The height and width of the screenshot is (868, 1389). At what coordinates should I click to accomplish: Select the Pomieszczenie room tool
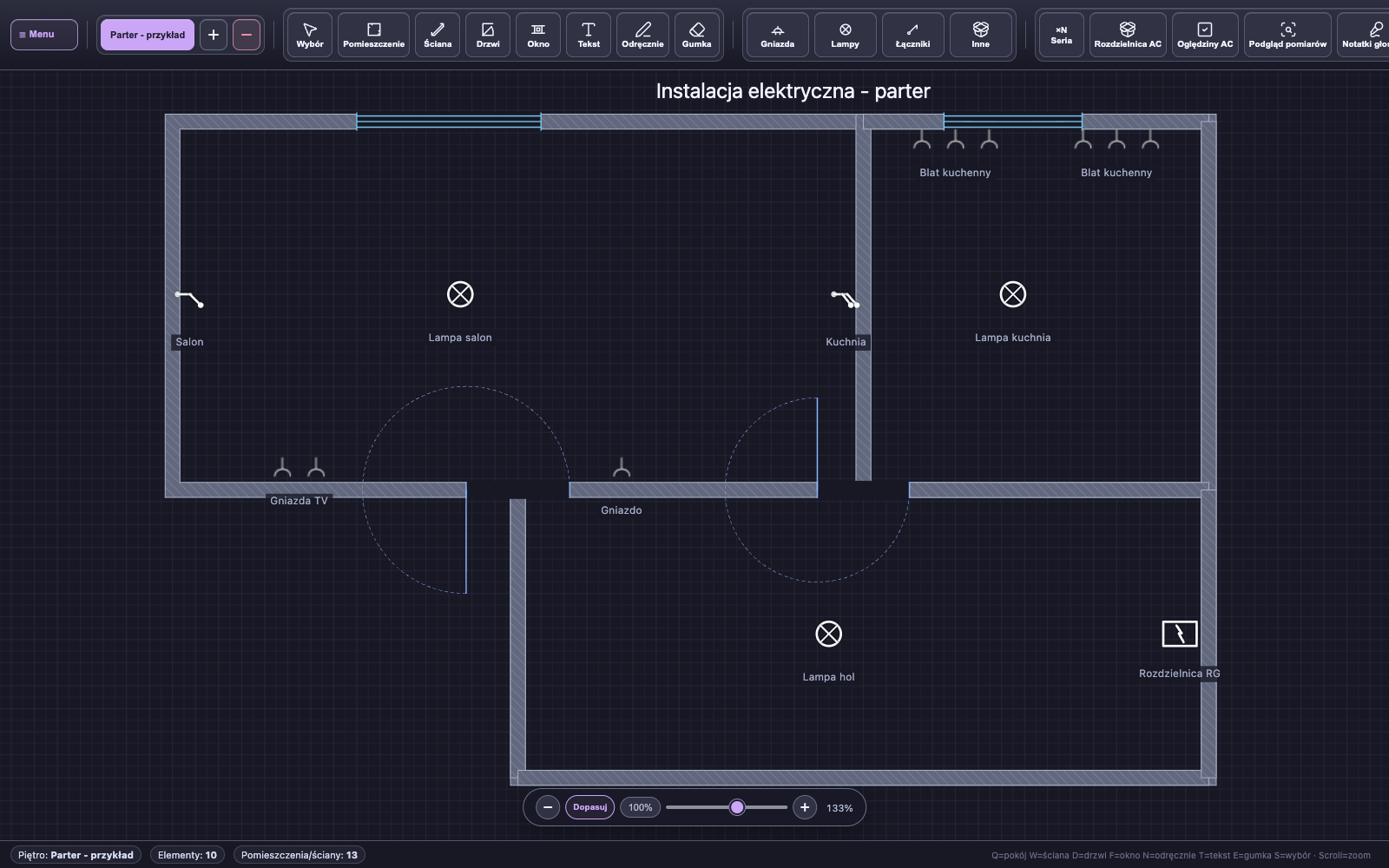point(373,35)
